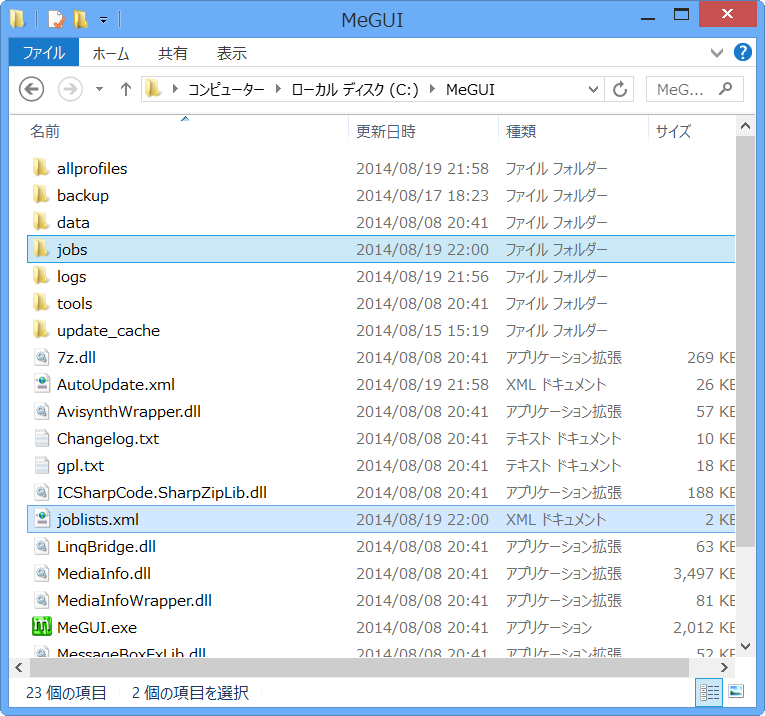
Task: Click the 7z.dll file icon
Action: pyautogui.click(x=42, y=358)
